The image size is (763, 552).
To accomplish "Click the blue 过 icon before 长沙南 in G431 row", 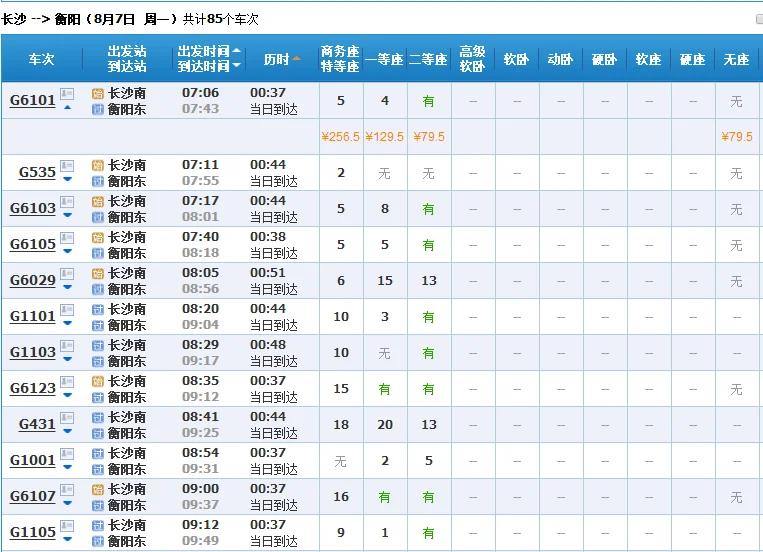I will 98,418.
